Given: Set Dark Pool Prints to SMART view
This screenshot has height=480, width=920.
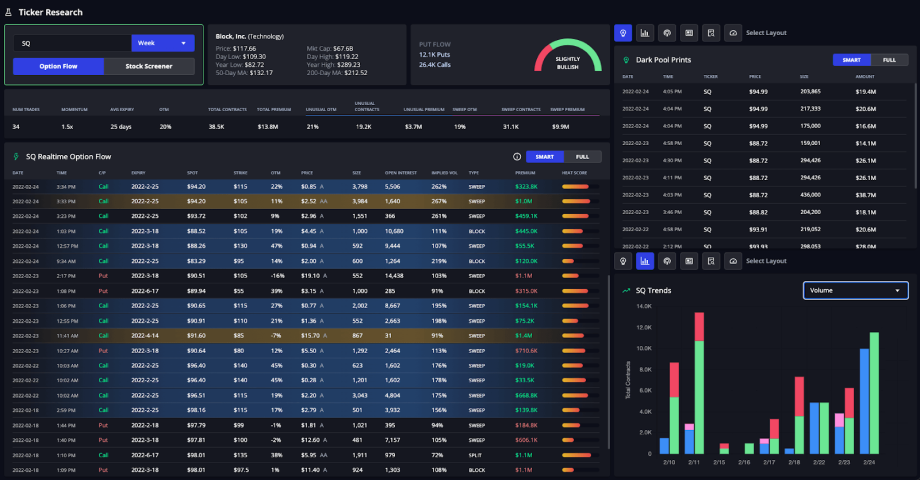Looking at the screenshot, I should [x=851, y=60].
